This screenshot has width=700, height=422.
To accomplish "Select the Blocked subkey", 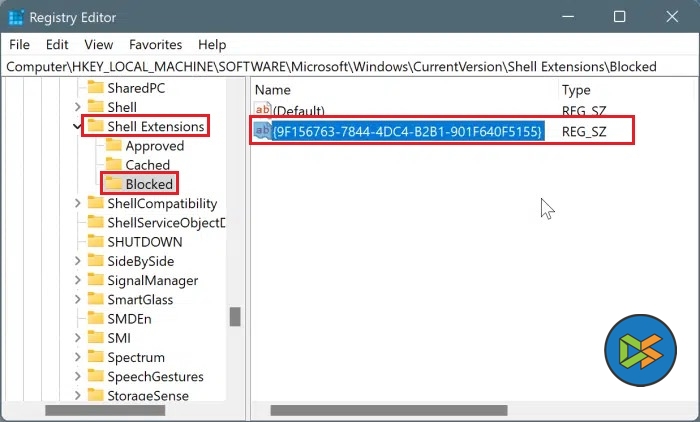I will [x=149, y=184].
